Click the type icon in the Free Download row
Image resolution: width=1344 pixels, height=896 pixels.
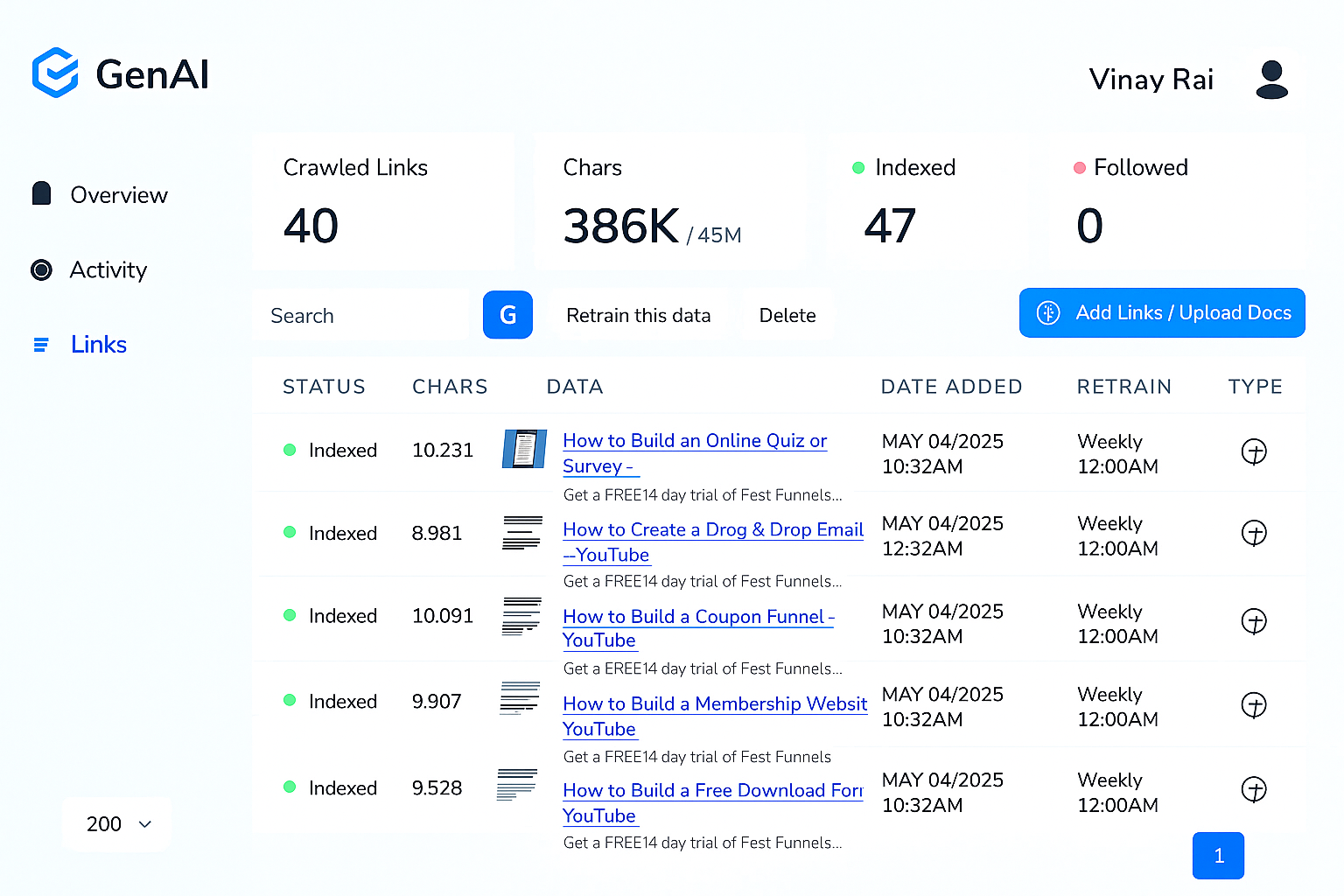coord(1254,789)
